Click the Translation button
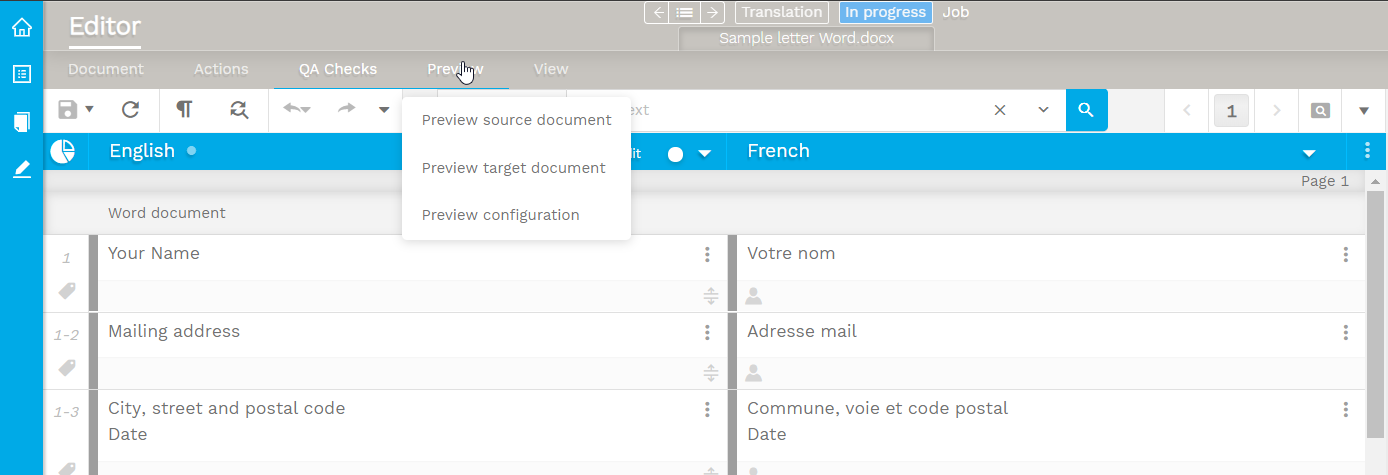 point(781,12)
